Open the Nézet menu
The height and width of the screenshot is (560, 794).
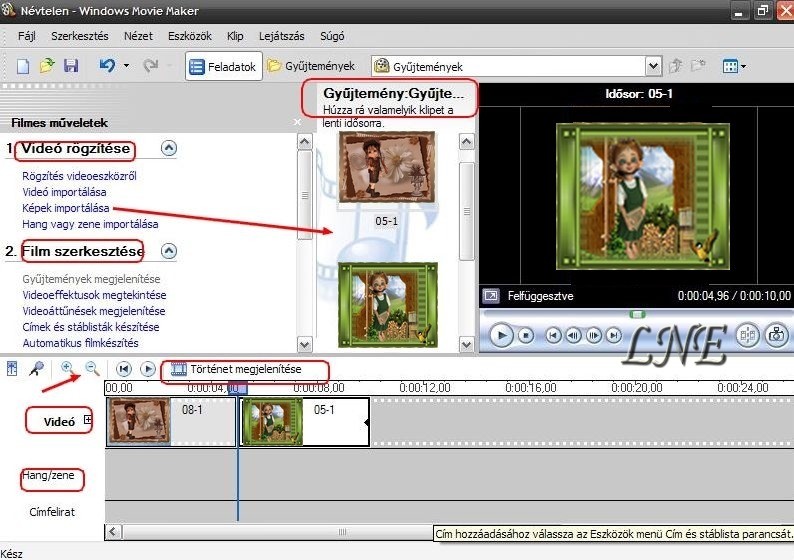tap(138, 36)
